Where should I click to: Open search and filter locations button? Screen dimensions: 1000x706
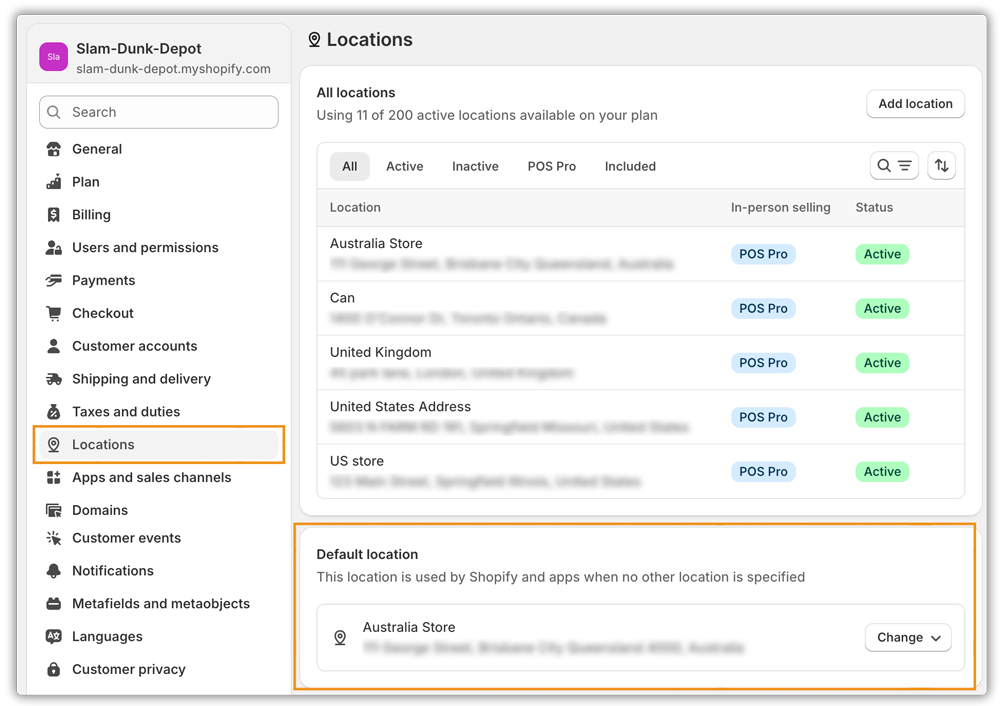[x=894, y=166]
